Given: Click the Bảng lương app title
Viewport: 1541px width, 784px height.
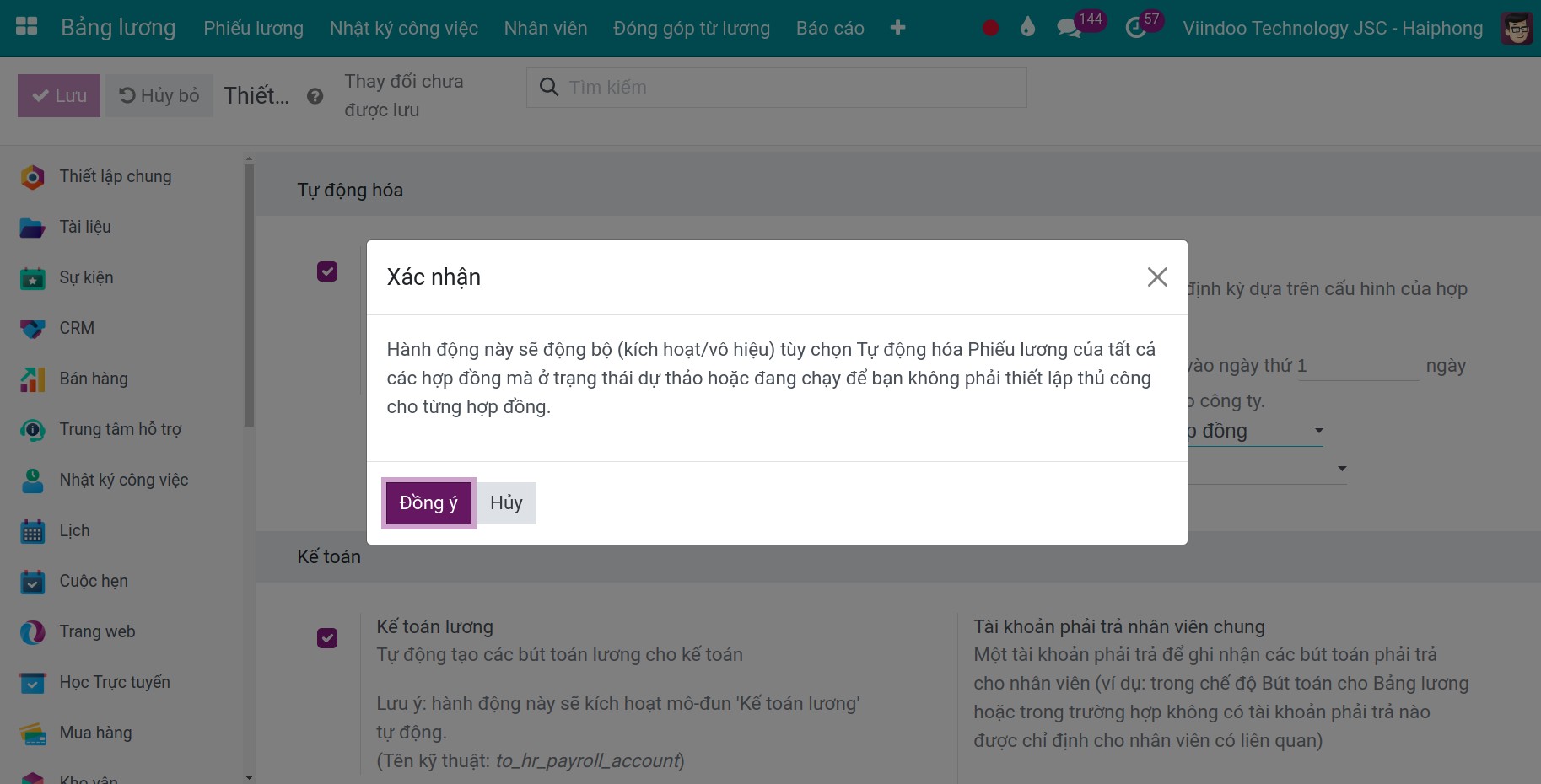Looking at the screenshot, I should click(x=118, y=28).
